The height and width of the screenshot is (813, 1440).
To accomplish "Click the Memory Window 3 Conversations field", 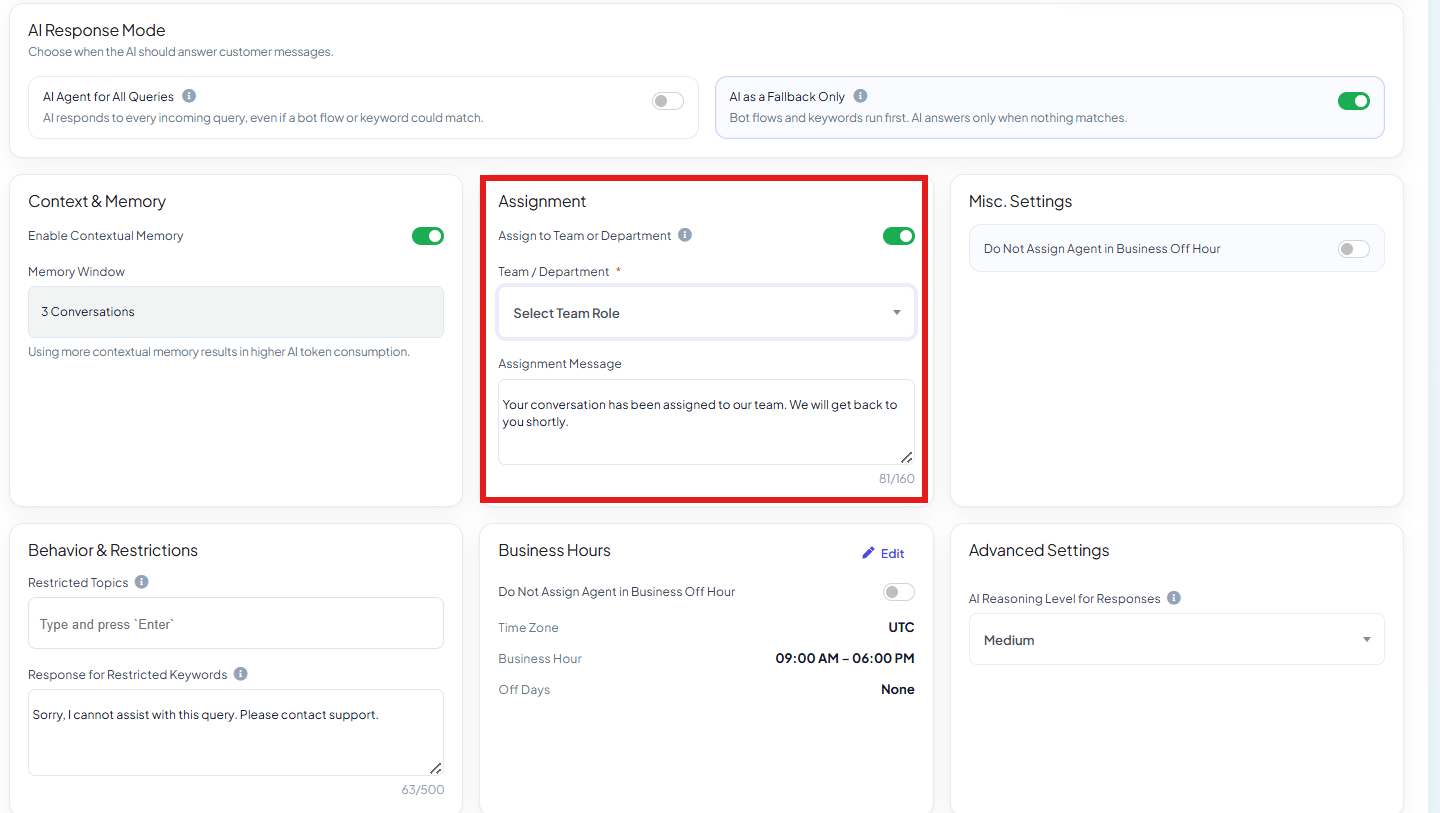I will tap(236, 312).
